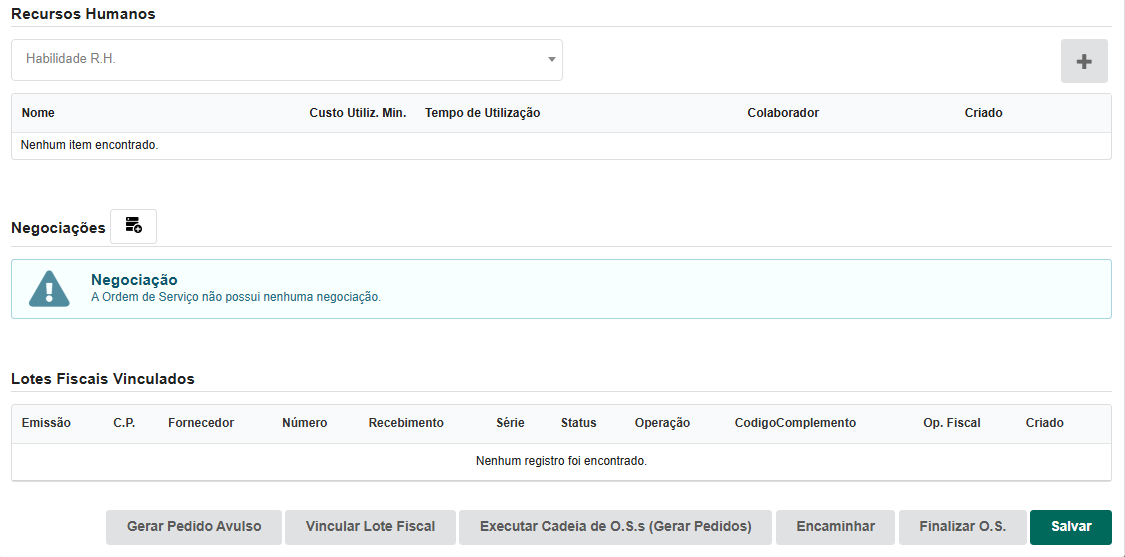Click Tempo de Utilização column header
The width and height of the screenshot is (1125, 557).
click(482, 113)
